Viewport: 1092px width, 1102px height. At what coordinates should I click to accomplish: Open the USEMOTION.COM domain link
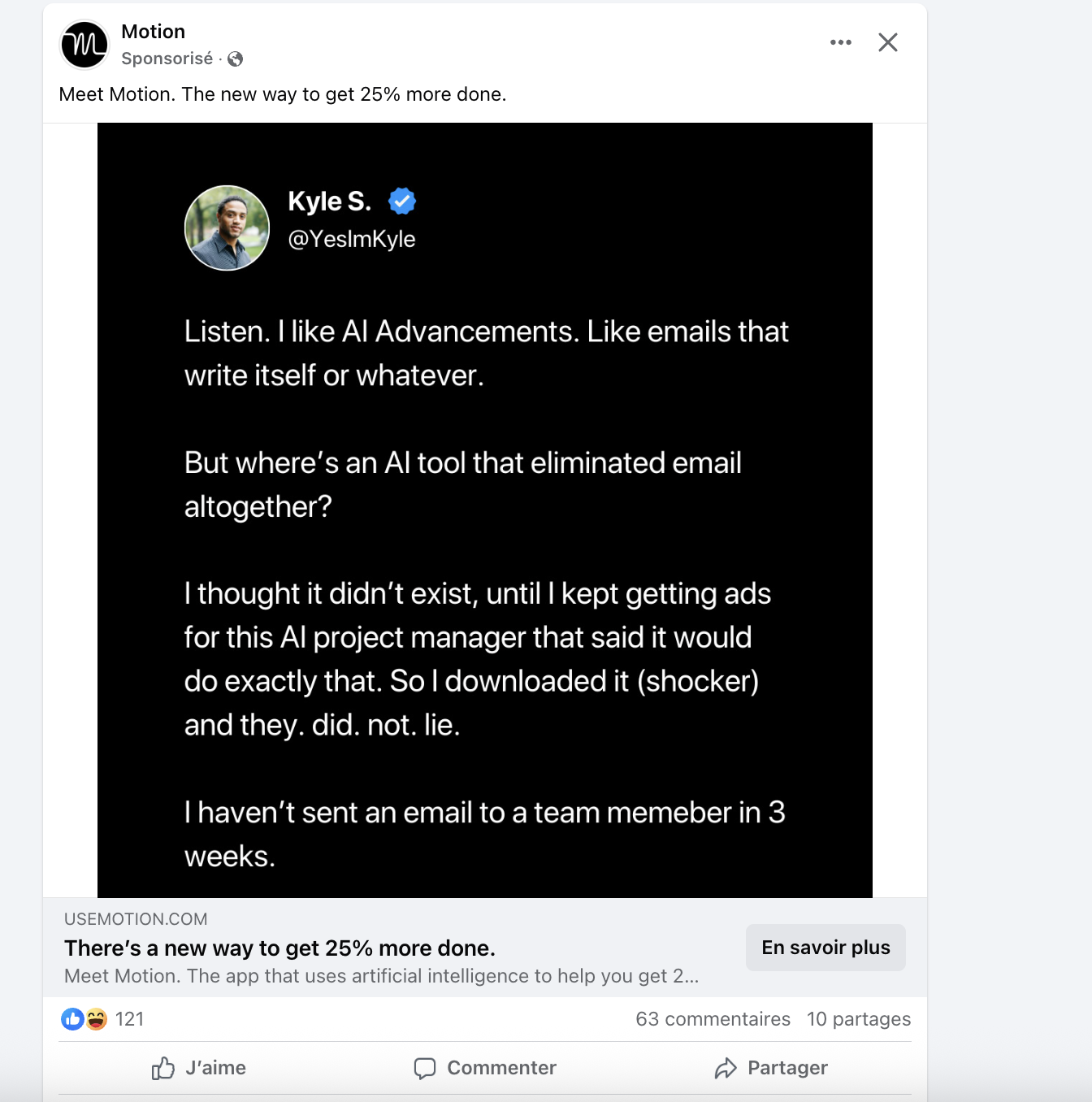(136, 919)
